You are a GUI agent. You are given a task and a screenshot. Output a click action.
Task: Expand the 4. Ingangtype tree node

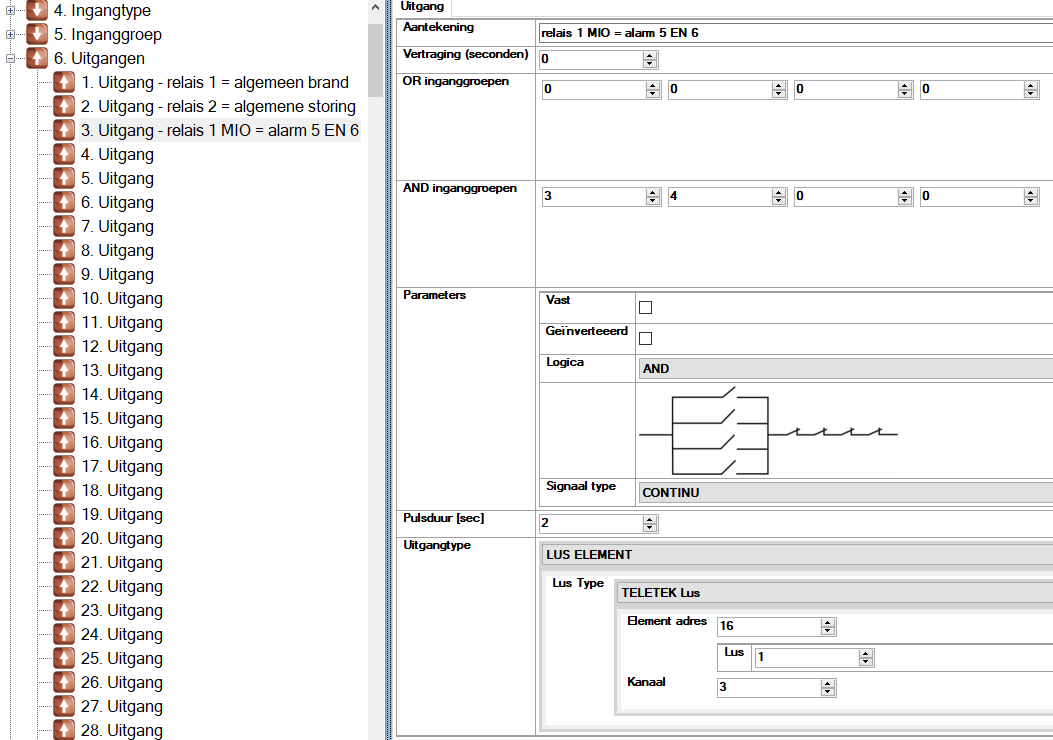pyautogui.click(x=11, y=10)
